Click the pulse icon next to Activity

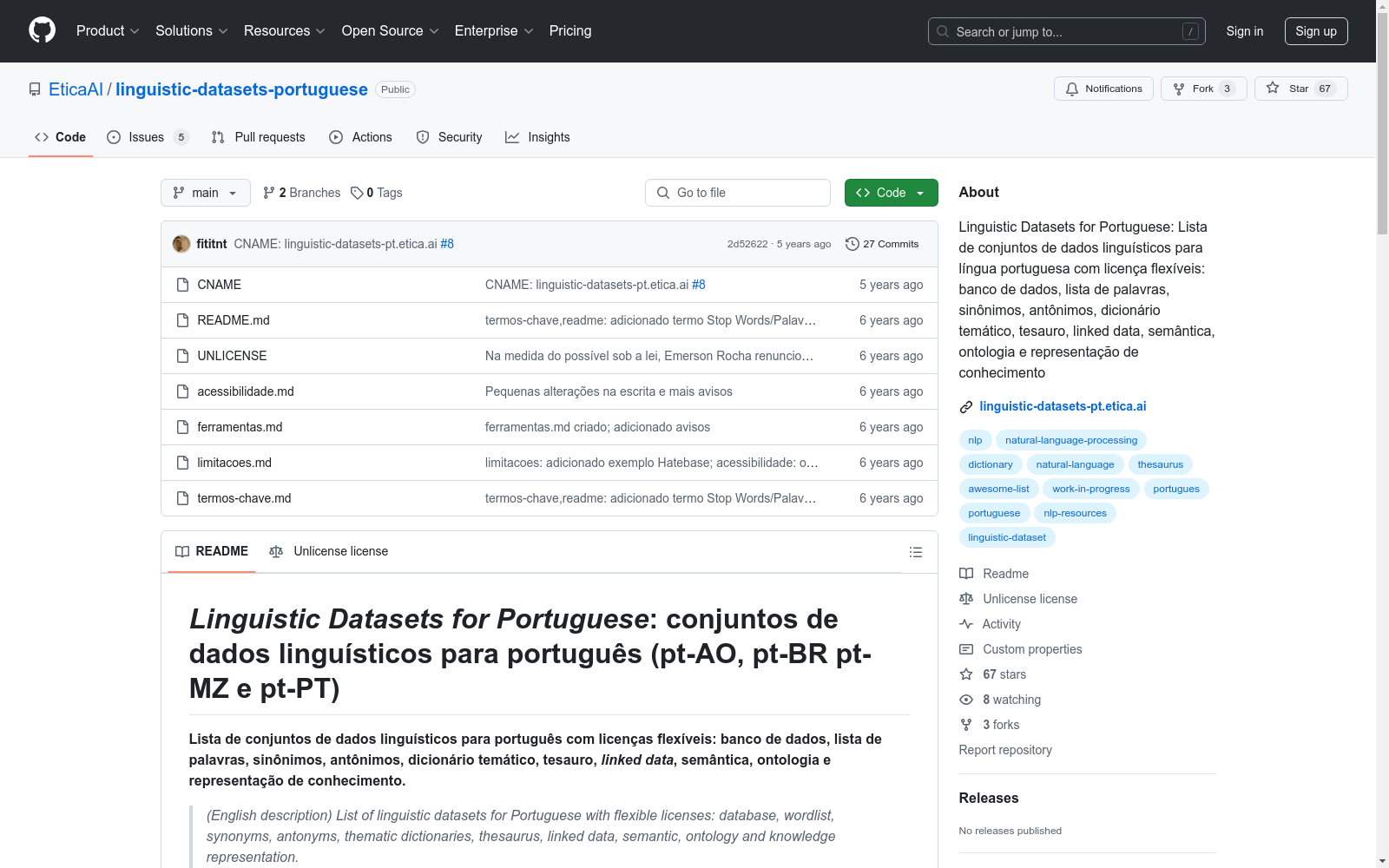966,624
